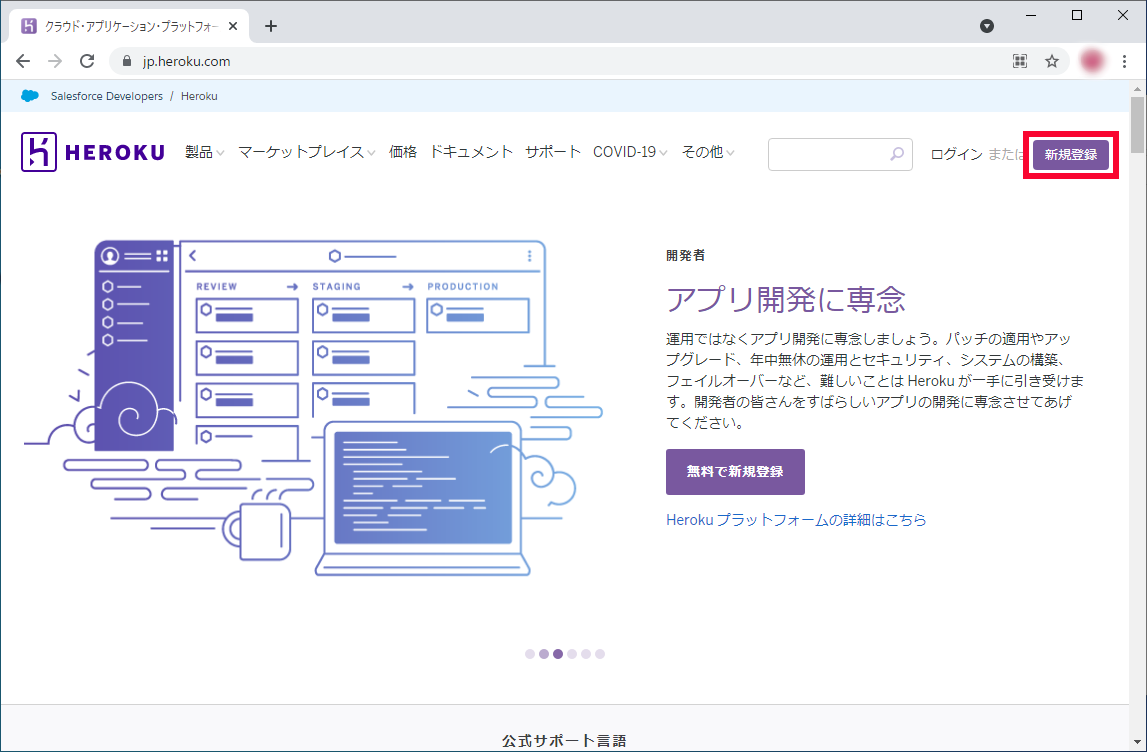
Task: Select the first carousel dot
Action: 530,654
